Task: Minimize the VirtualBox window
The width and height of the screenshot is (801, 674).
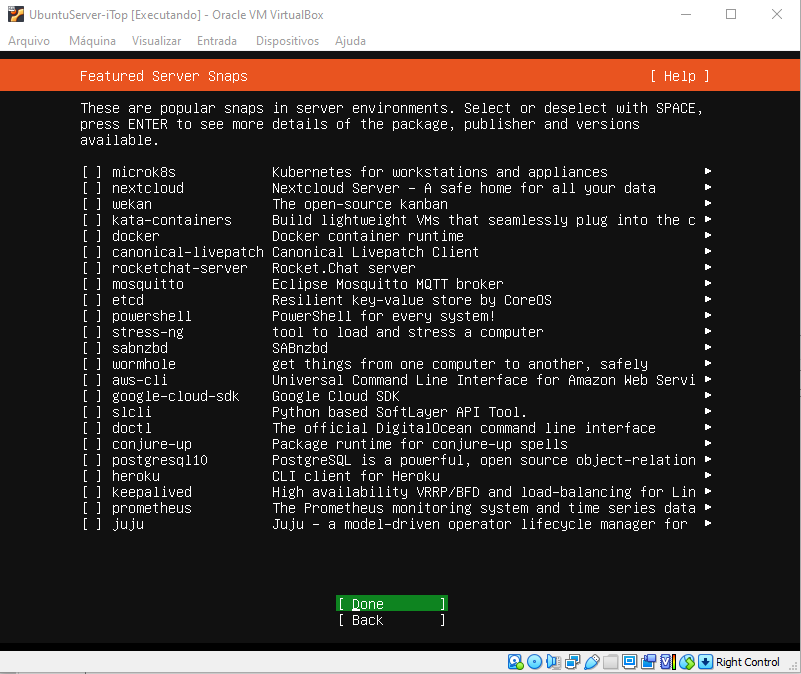Action: pos(686,14)
